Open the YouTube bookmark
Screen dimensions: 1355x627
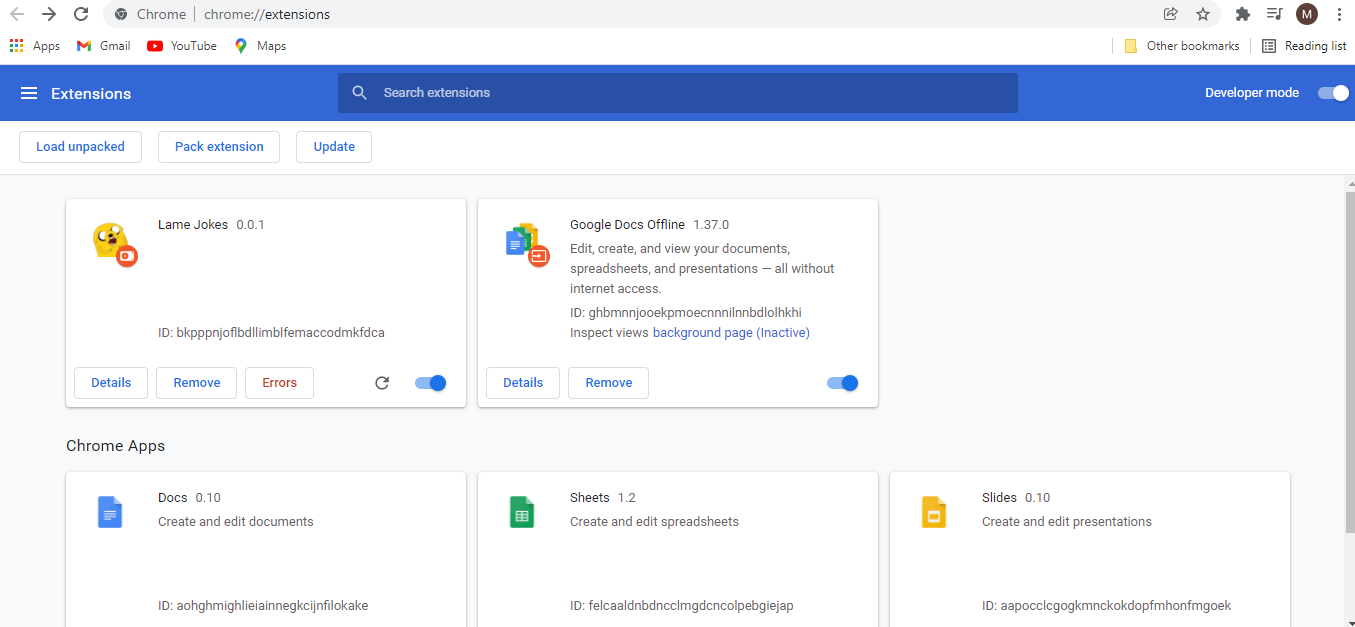click(182, 46)
